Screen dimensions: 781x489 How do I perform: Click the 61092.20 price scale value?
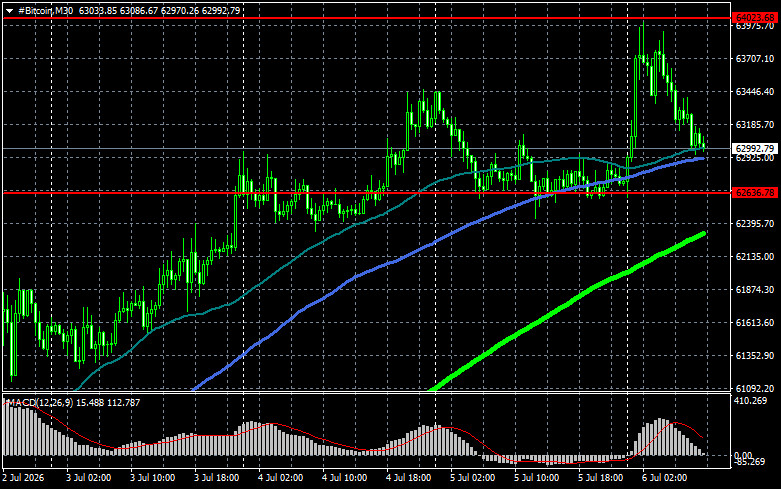coord(755,388)
